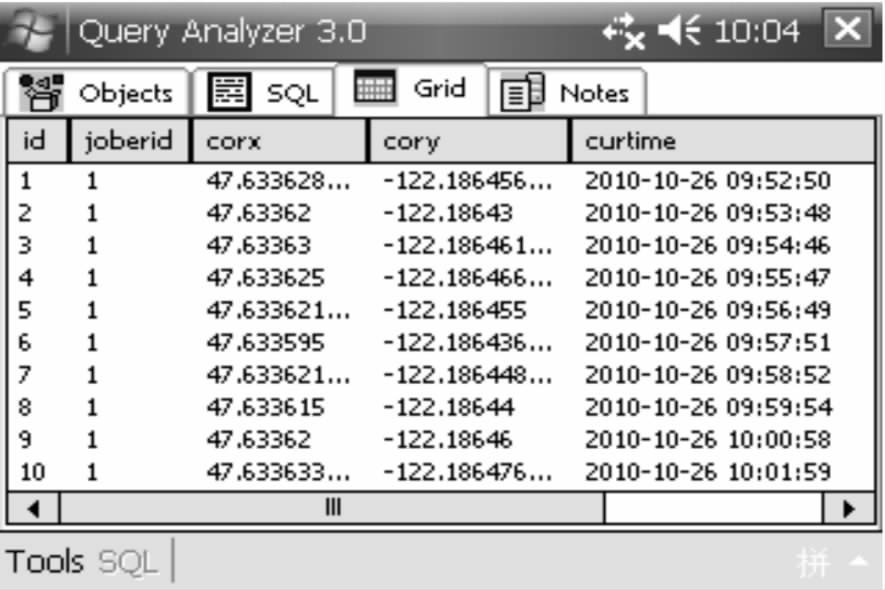Click the cory column header
Viewport: 885px width, 590px height.
(468, 141)
